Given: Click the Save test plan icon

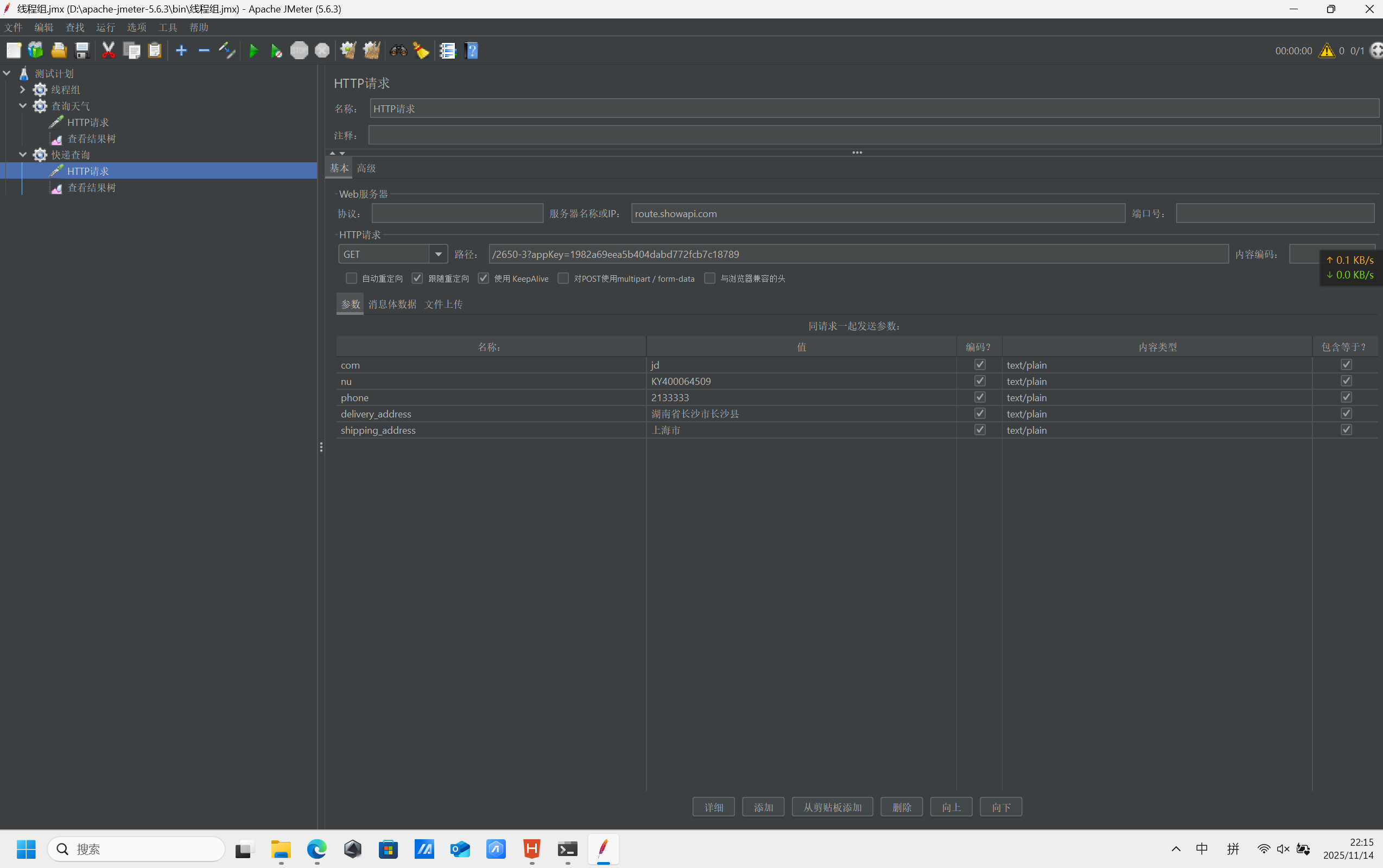Looking at the screenshot, I should [82, 50].
